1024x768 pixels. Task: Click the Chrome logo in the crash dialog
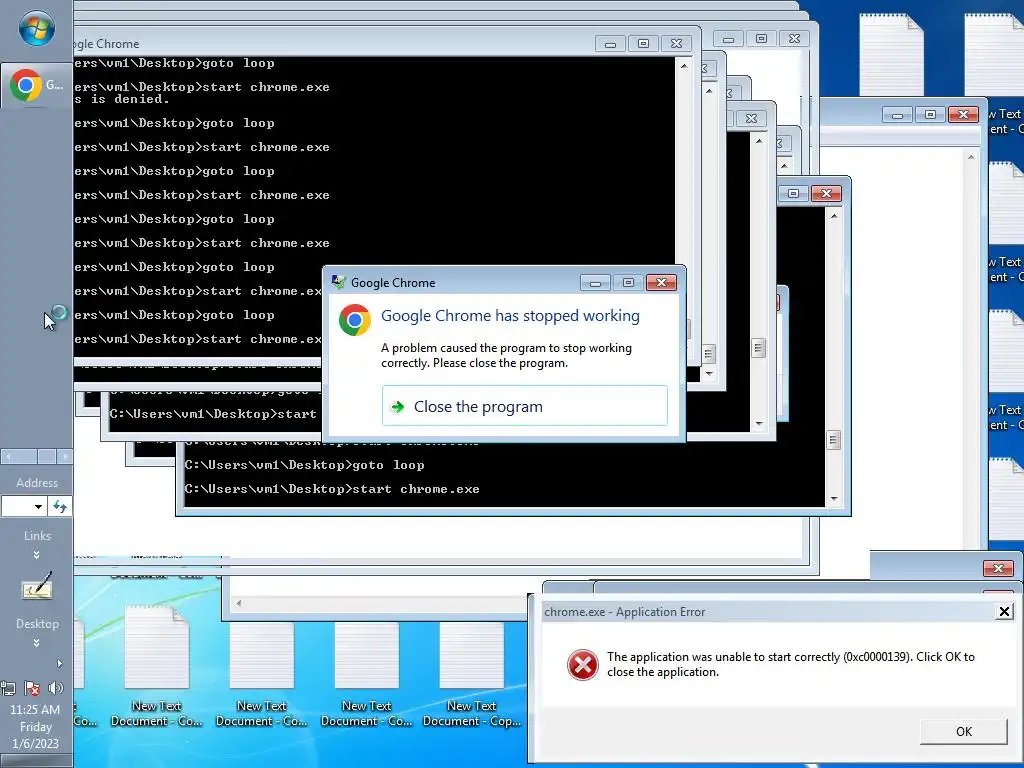point(355,320)
